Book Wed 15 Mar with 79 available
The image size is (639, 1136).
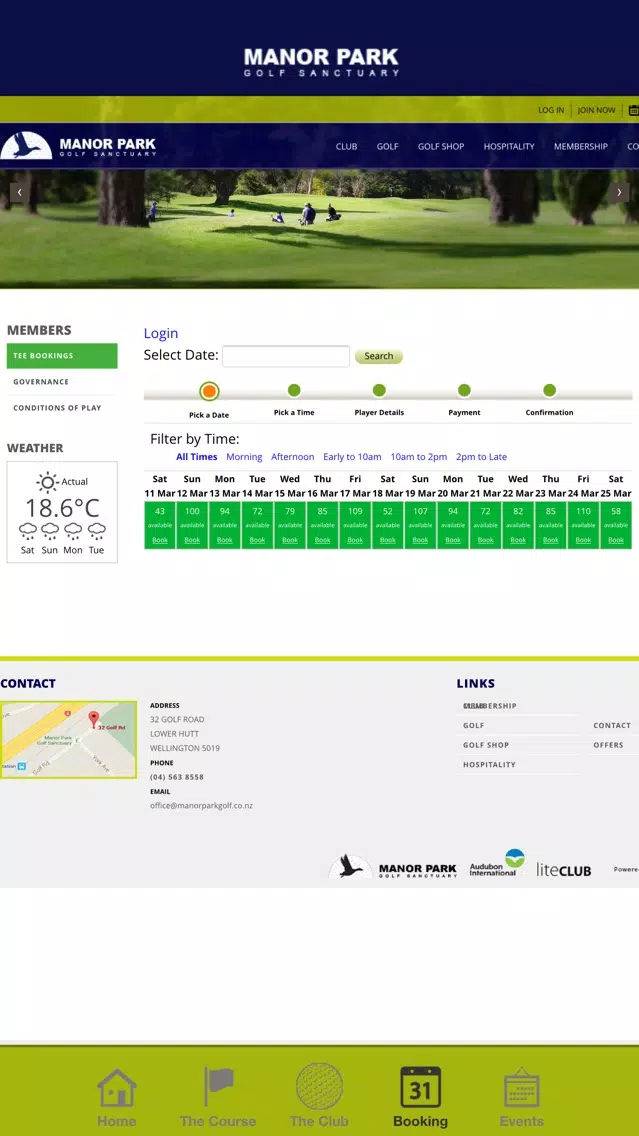click(290, 540)
